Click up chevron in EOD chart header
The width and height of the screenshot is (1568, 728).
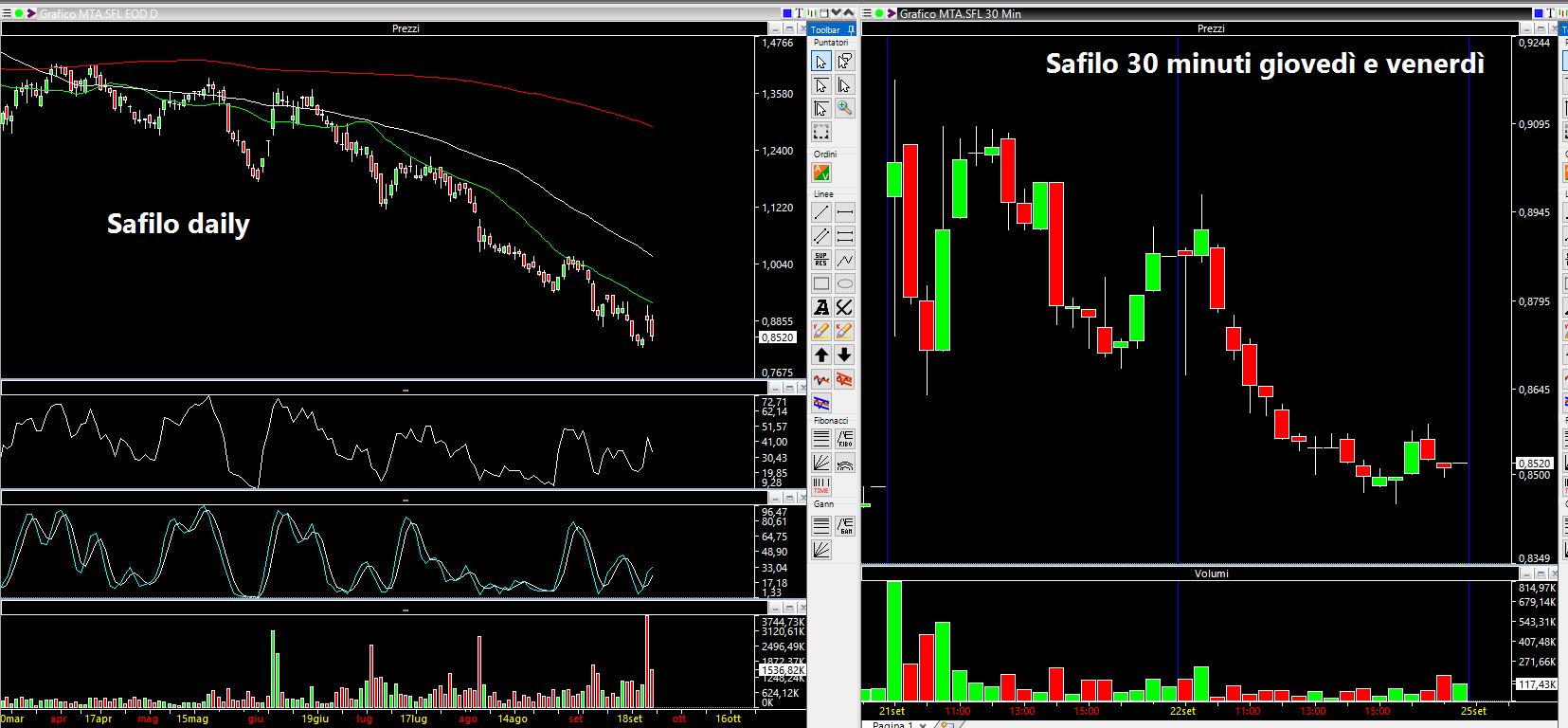[849, 12]
